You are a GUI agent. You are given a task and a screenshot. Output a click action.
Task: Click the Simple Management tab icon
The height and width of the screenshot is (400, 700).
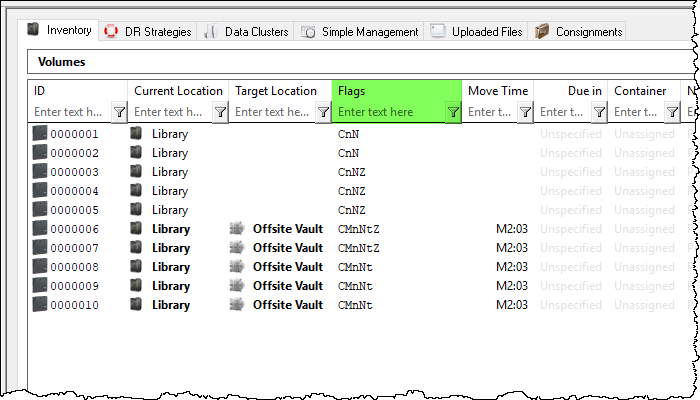click(x=308, y=32)
